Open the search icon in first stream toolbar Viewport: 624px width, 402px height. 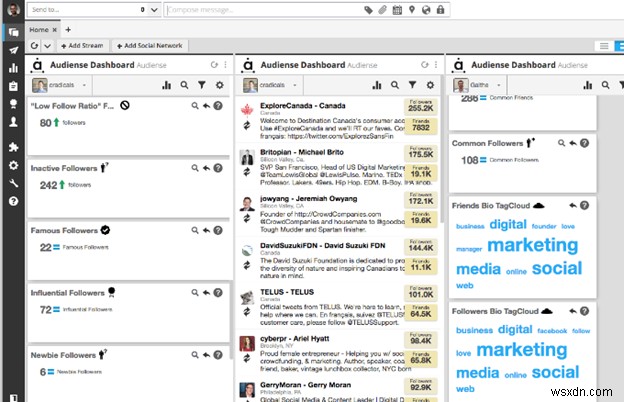tap(184, 85)
